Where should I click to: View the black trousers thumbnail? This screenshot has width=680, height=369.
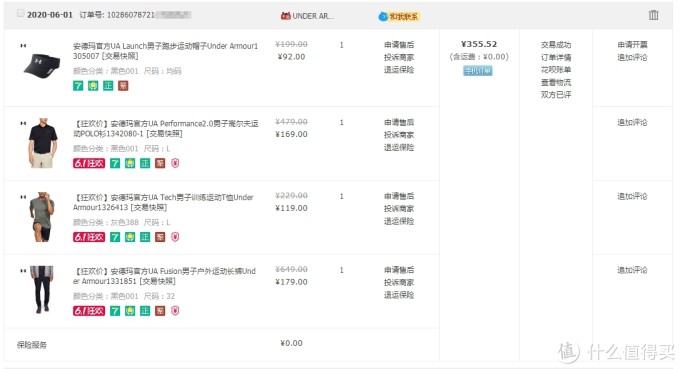(42, 289)
